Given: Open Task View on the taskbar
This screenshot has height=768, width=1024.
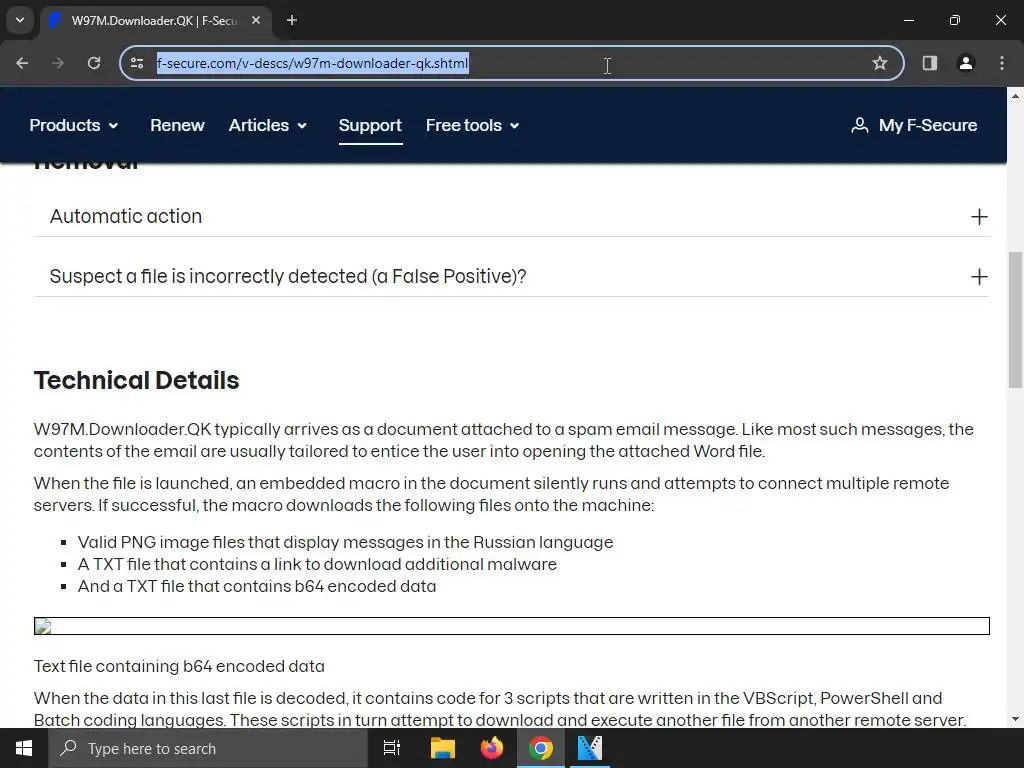Looking at the screenshot, I should [x=391, y=748].
